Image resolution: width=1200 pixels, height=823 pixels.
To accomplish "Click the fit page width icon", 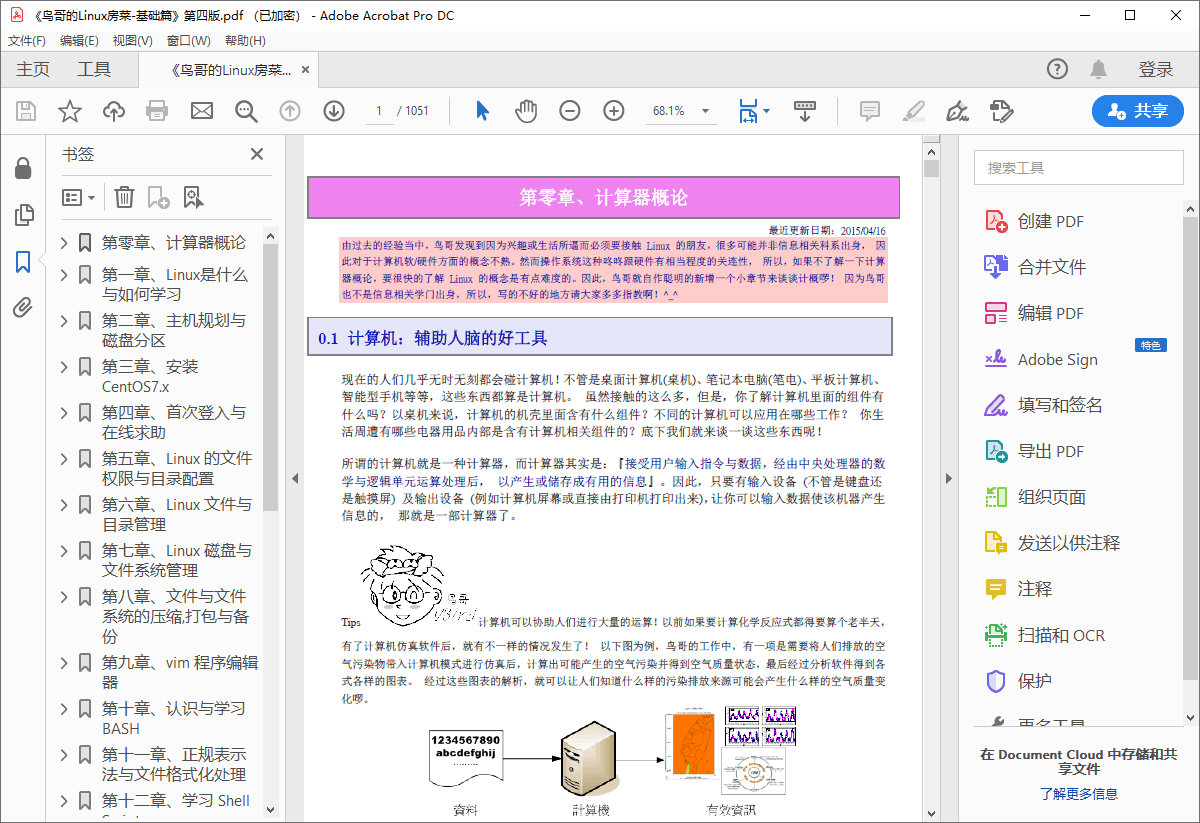I will pyautogui.click(x=748, y=111).
